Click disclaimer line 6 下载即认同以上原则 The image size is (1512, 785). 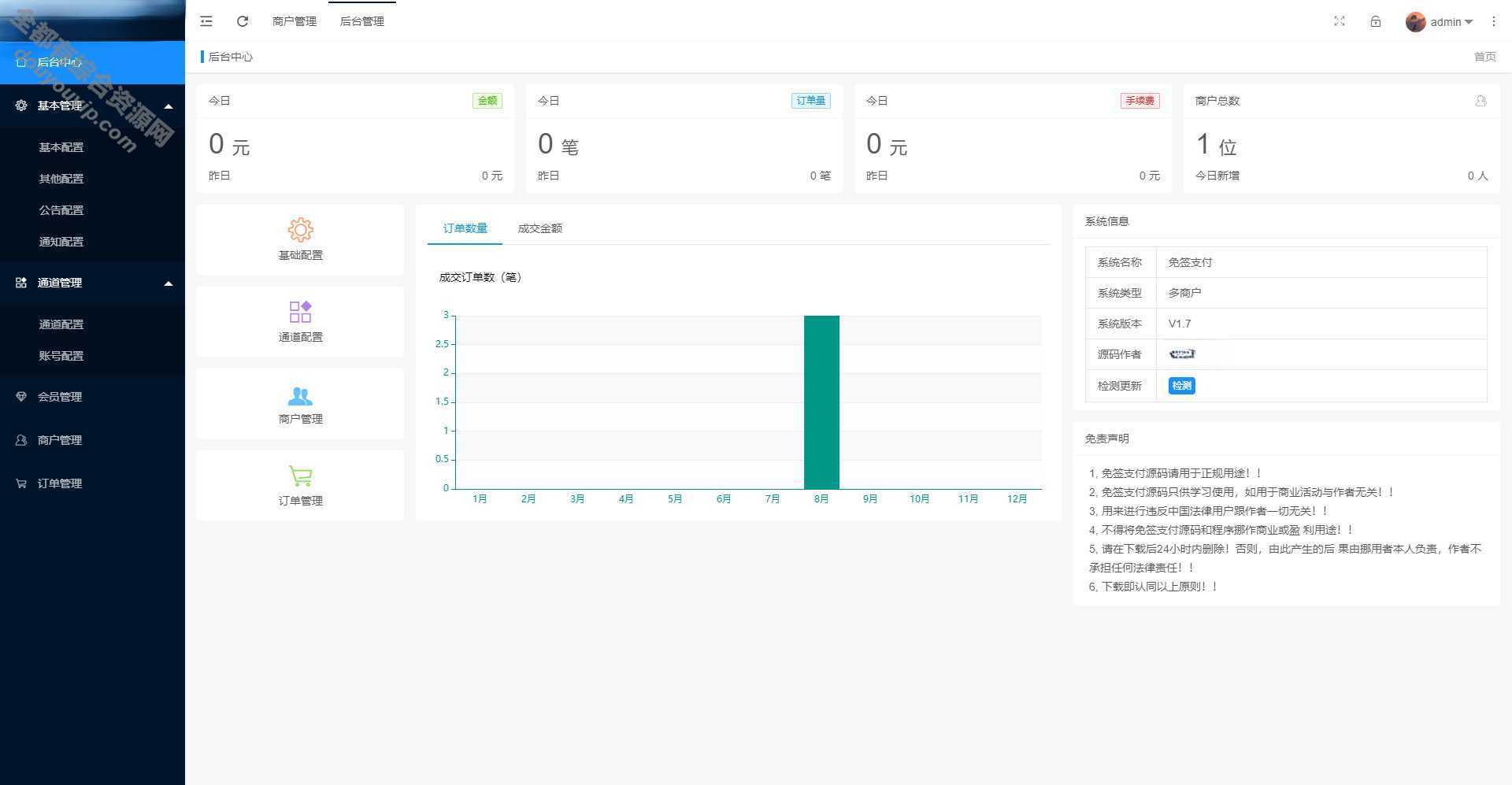coord(1154,587)
